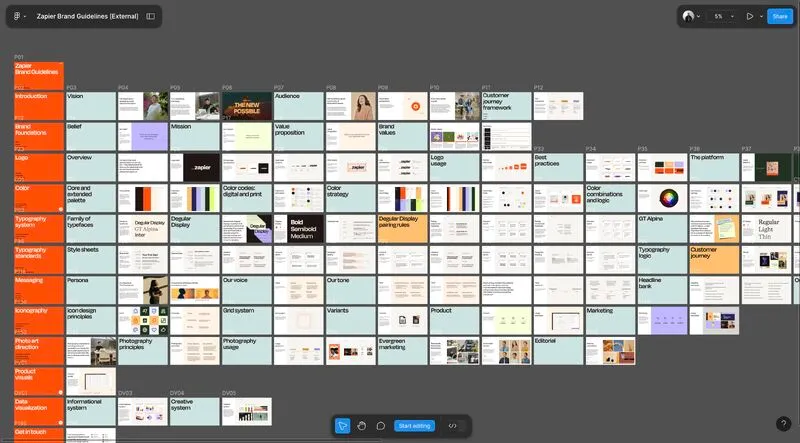Select THE NEW POSSIBLE dark frame
This screenshot has height=443, width=800.
pos(246,106)
